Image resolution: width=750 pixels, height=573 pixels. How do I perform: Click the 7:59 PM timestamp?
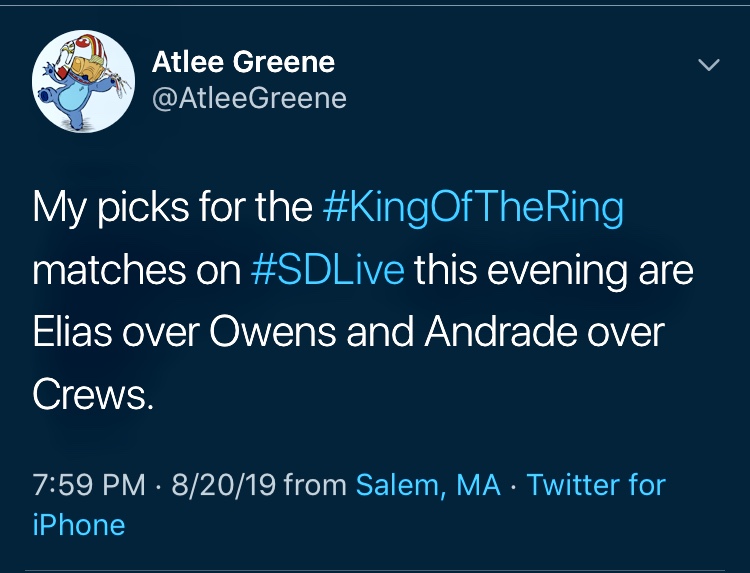pos(89,485)
